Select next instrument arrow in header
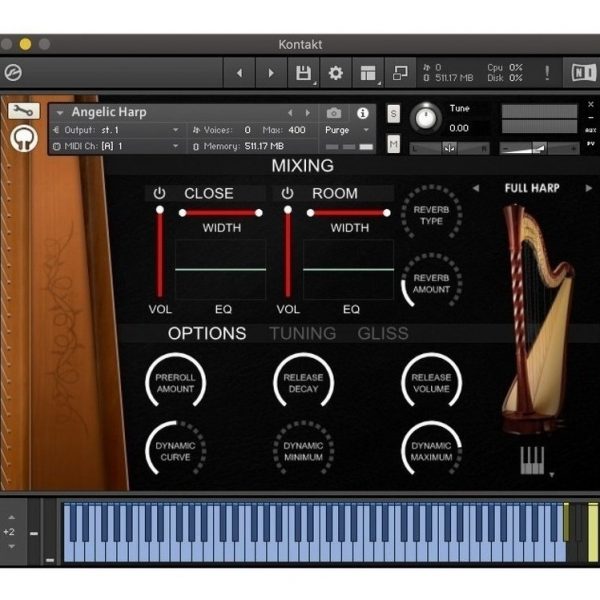Screen dimensions: 600x600 point(307,113)
